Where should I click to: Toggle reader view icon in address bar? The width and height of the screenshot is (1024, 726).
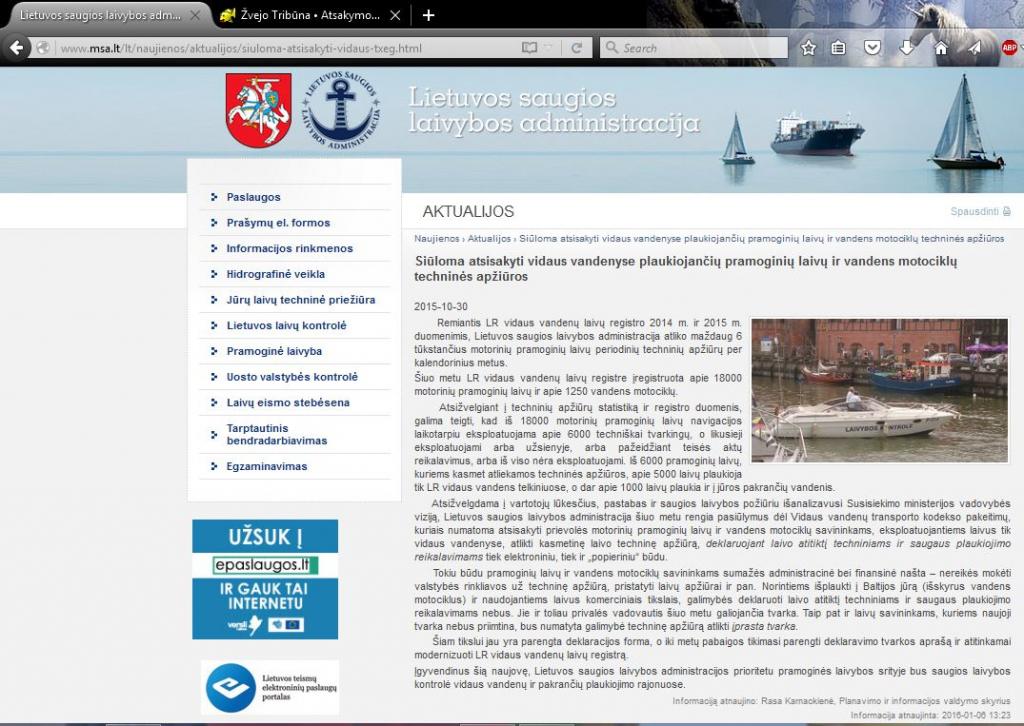529,48
